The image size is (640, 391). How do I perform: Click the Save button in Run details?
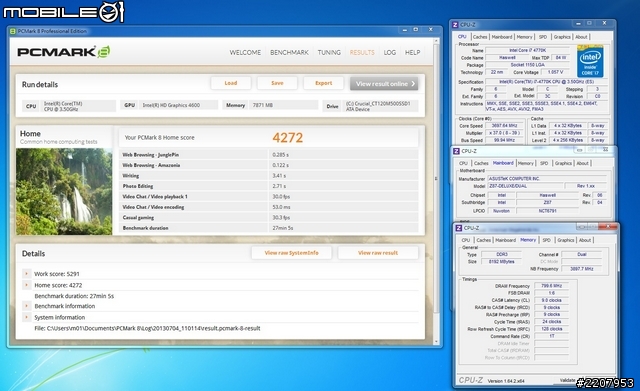pos(277,83)
